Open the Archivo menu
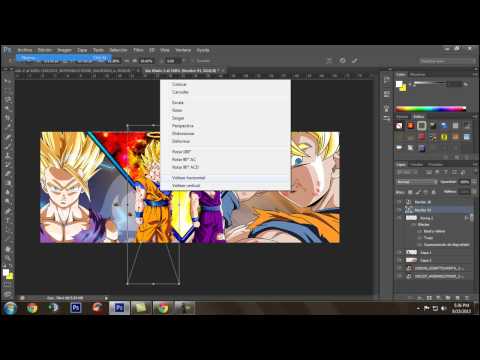This screenshot has width=480, height=360. click(x=25, y=50)
